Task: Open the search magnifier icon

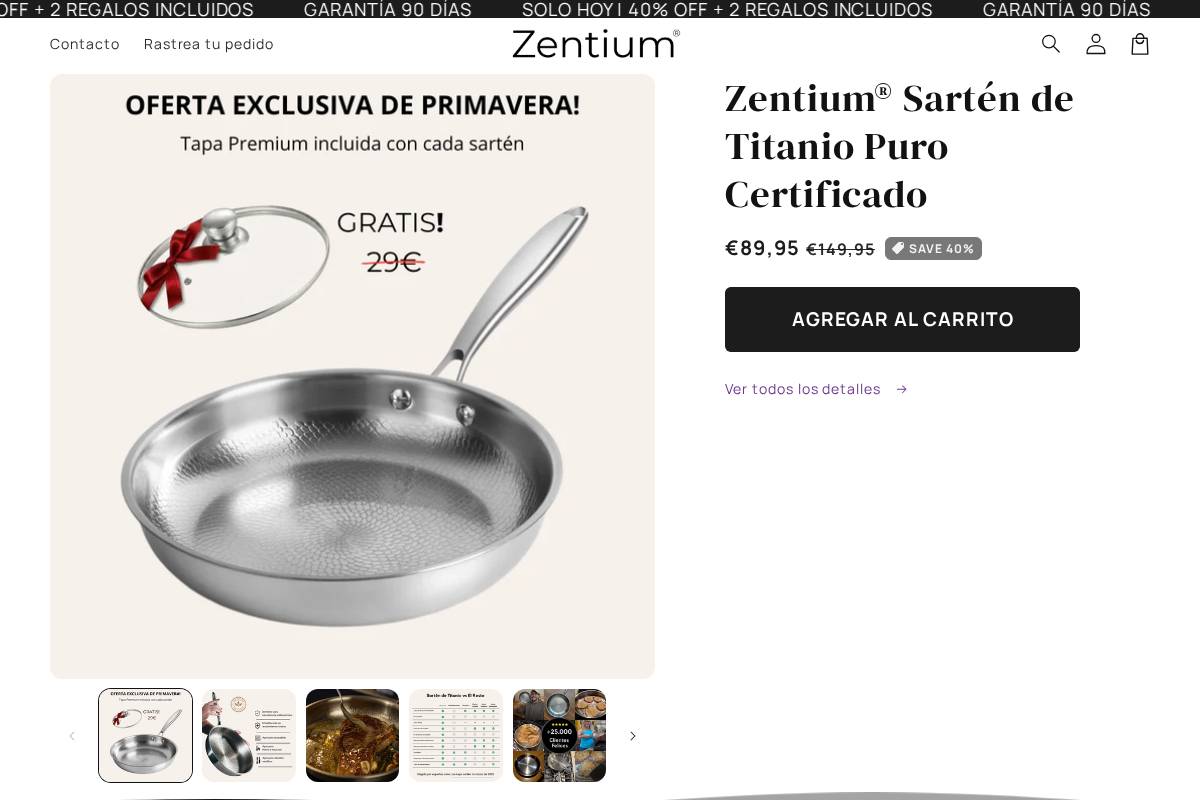Action: [1051, 44]
